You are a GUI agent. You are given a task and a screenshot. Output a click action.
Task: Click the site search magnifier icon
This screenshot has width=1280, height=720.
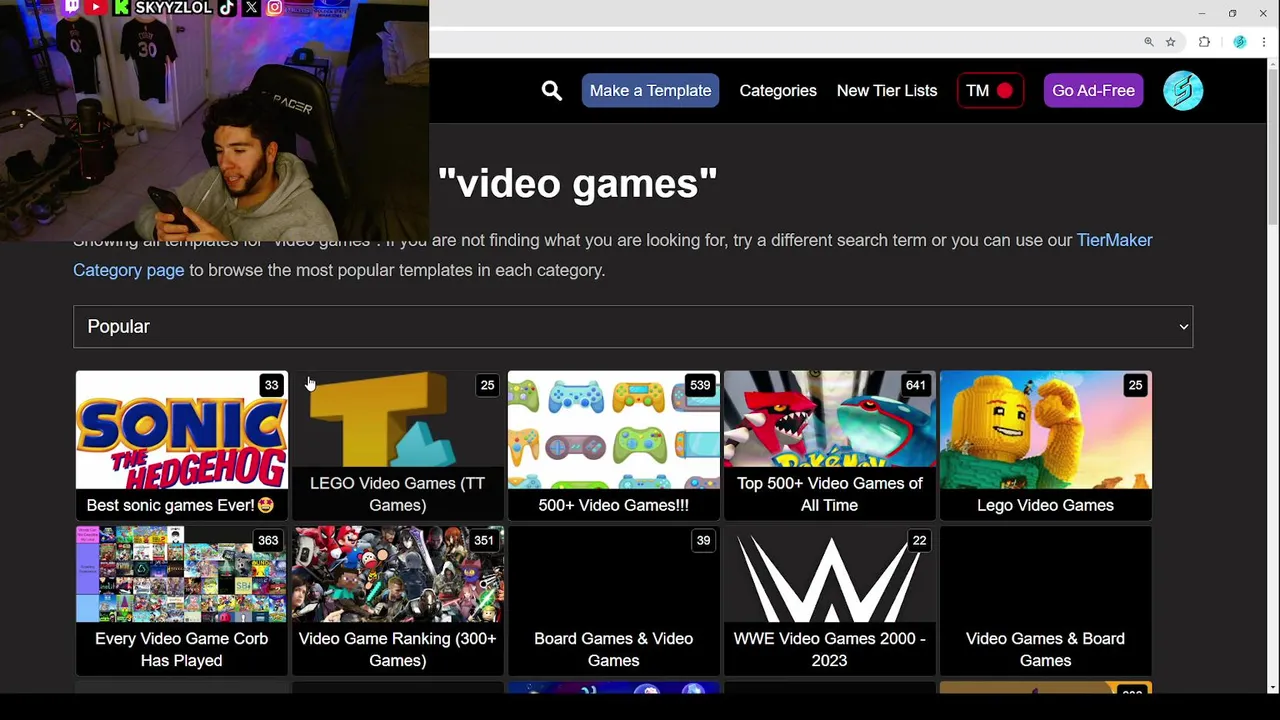coord(551,91)
